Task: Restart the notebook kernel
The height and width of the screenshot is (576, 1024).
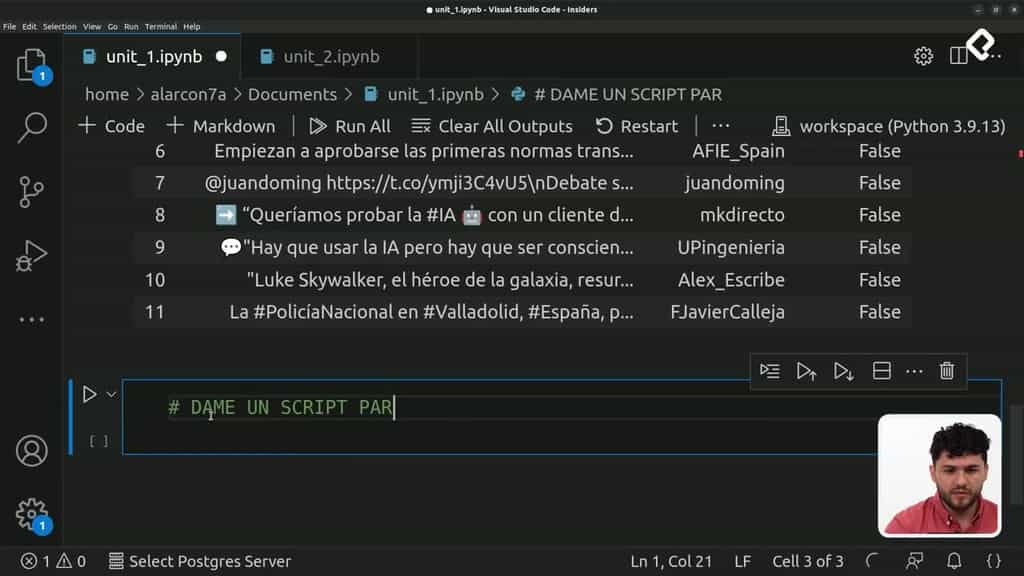Action: pos(637,126)
